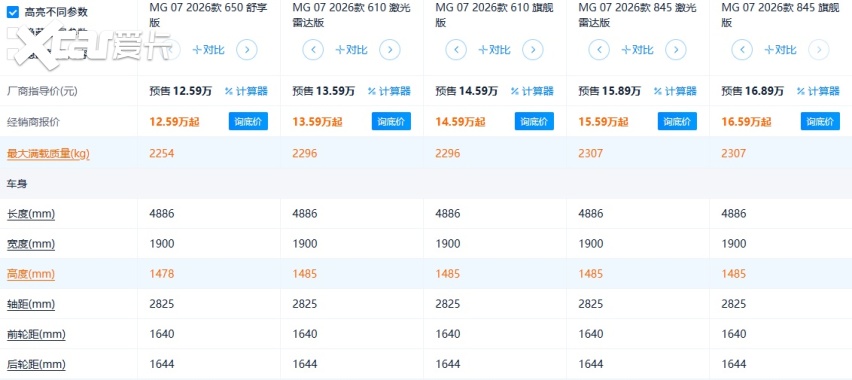The width and height of the screenshot is (852, 380).
Task: Open the 长度(mm) parameter link
Action: 30,214
